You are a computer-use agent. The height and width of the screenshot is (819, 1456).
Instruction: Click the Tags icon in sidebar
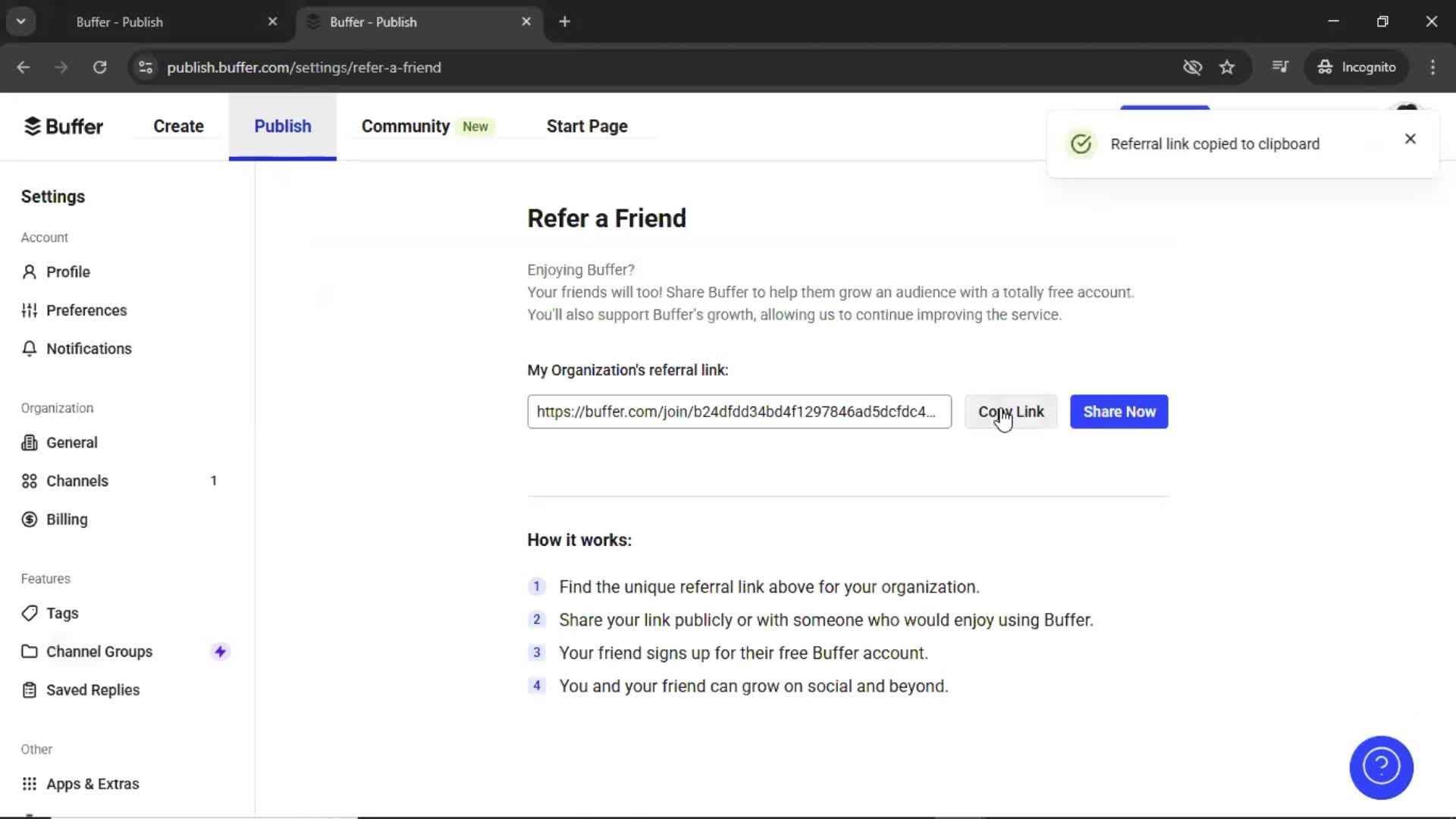click(x=29, y=613)
